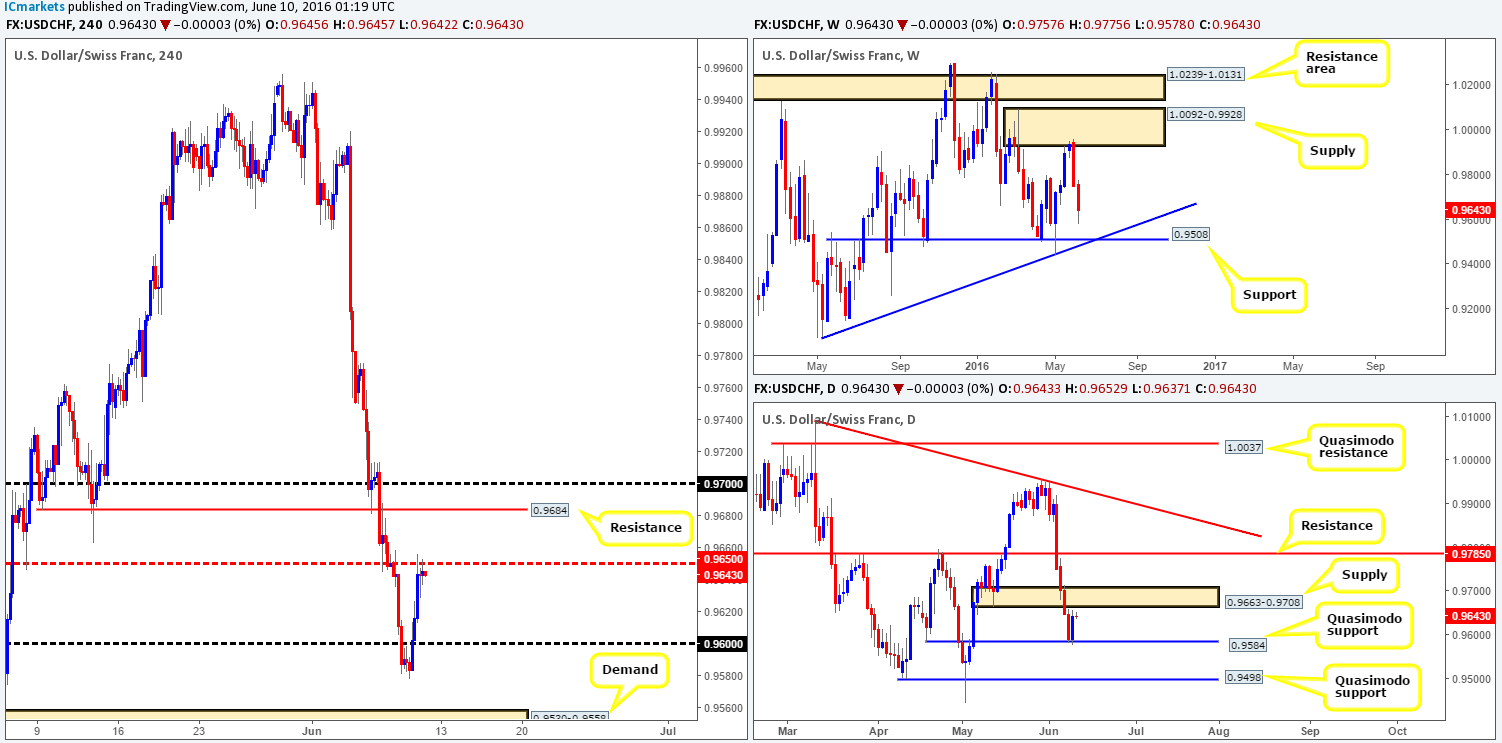Screen dimensions: 1502x743
Task: Select Quasimodo support callout near 0.9584
Action: pos(1365,626)
